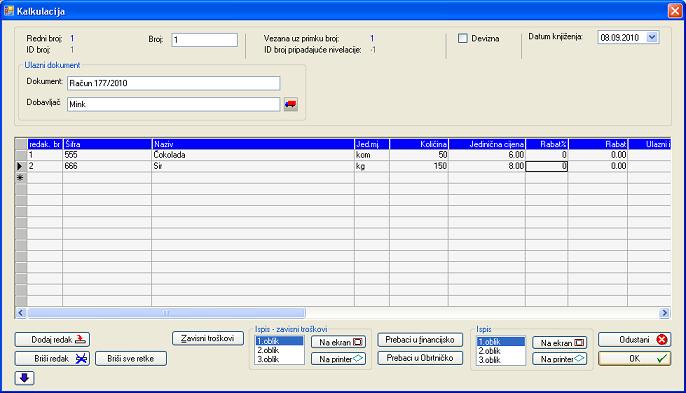686x393 pixels.
Task: Click the unit price cell 8.00
Action: 487,166
